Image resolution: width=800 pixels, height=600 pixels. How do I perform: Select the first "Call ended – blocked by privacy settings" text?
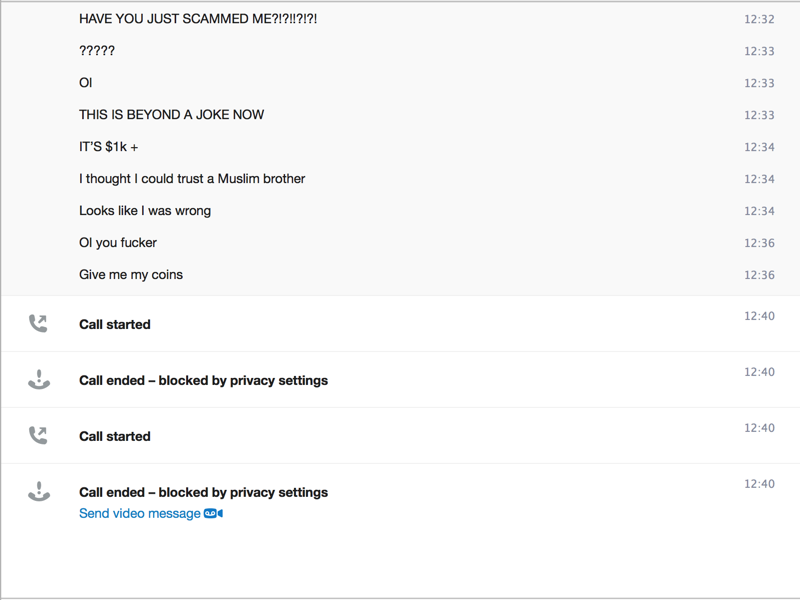[x=203, y=381]
